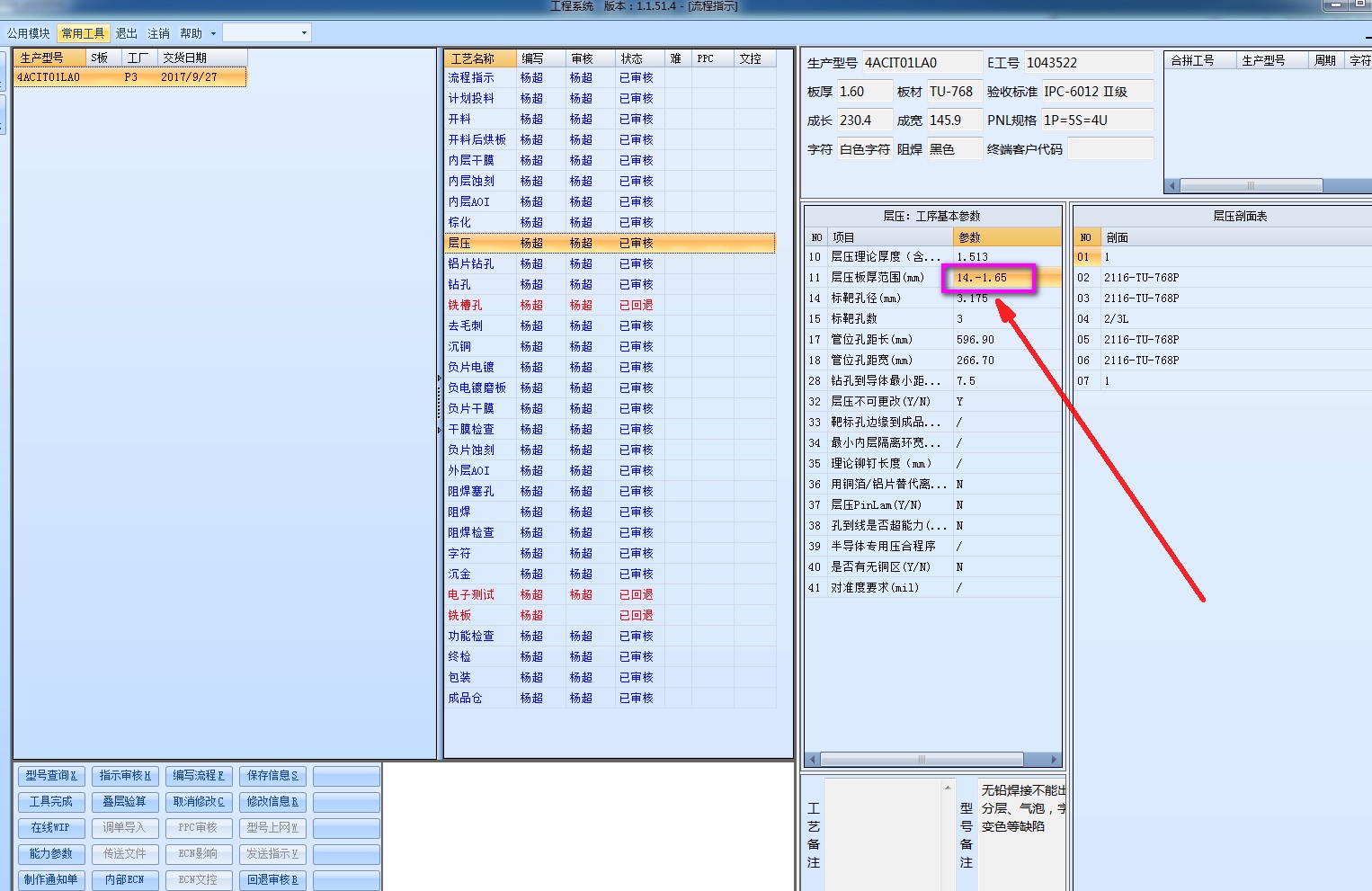The height and width of the screenshot is (891, 1372).
Task: Sort by the 生产型号 column header in the left list
Action: tap(49, 58)
